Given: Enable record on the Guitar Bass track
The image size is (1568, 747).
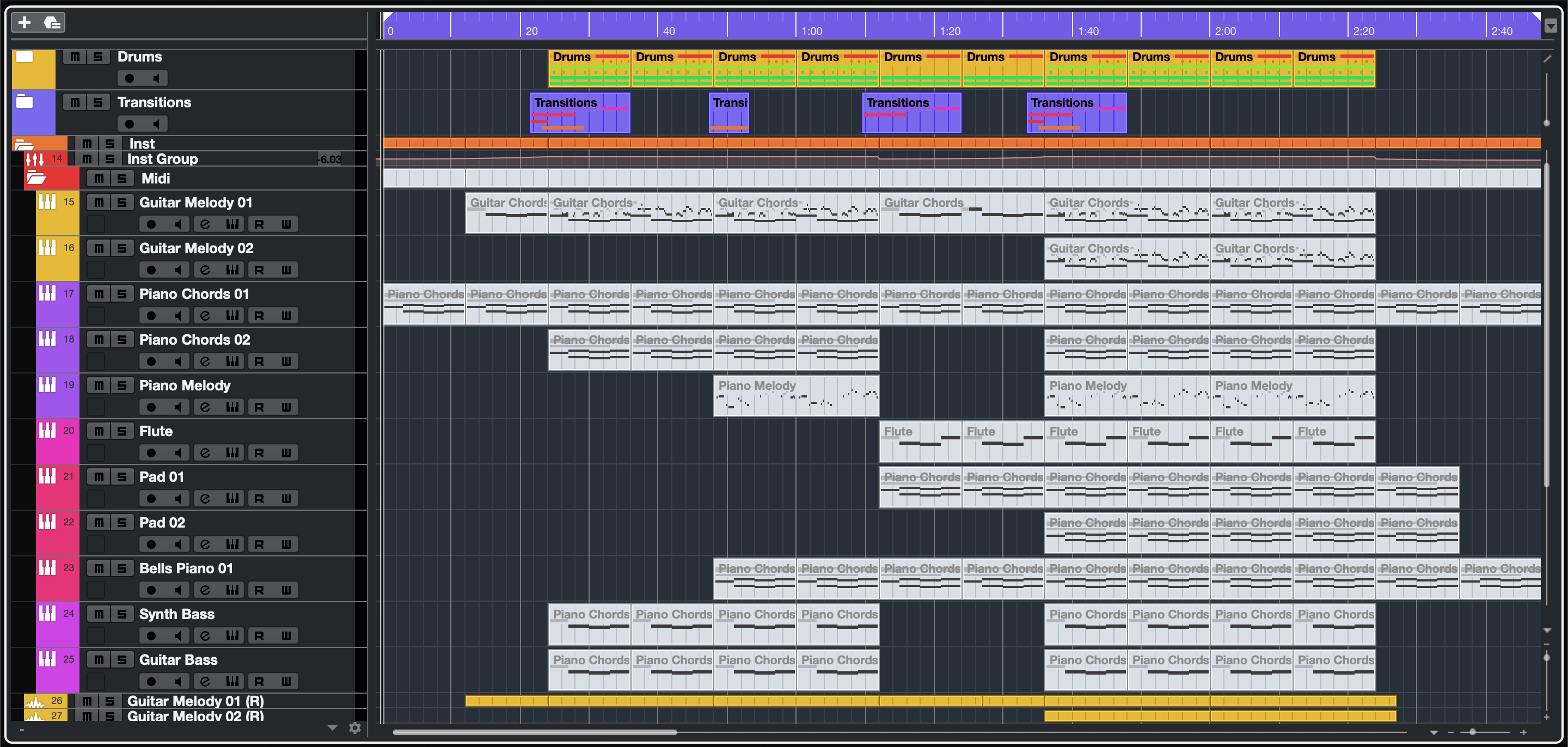Looking at the screenshot, I should 151,681.
